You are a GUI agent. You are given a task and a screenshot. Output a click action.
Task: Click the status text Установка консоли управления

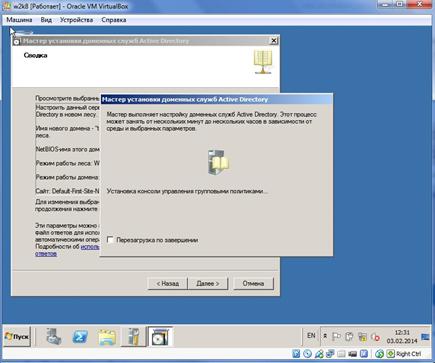click(187, 191)
